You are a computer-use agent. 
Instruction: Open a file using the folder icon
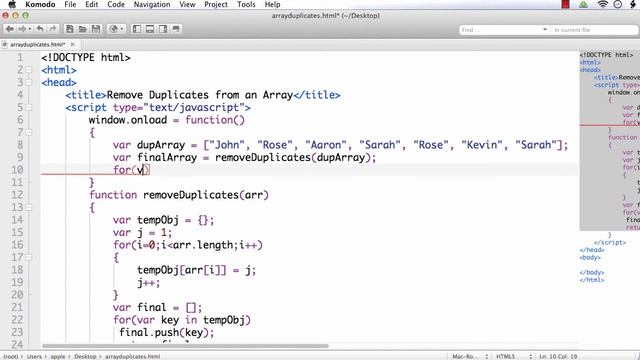(x=83, y=29)
